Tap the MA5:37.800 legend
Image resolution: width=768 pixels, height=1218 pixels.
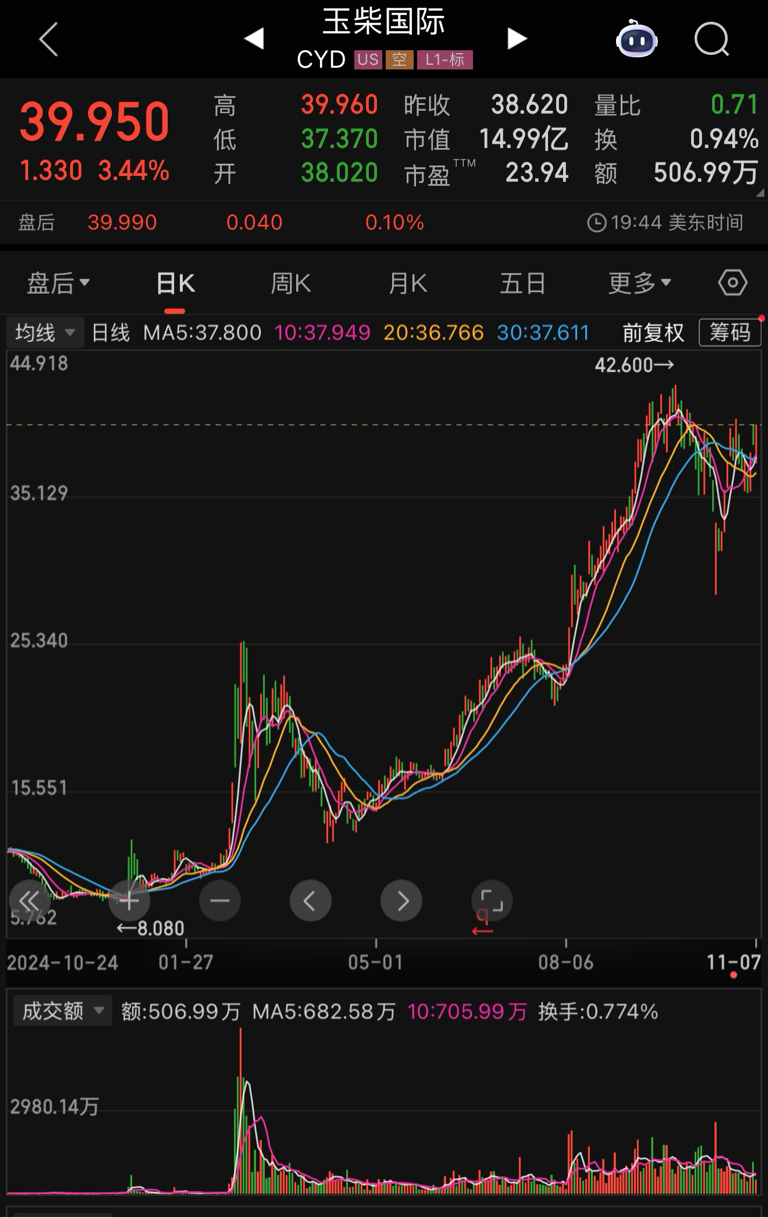coord(202,332)
